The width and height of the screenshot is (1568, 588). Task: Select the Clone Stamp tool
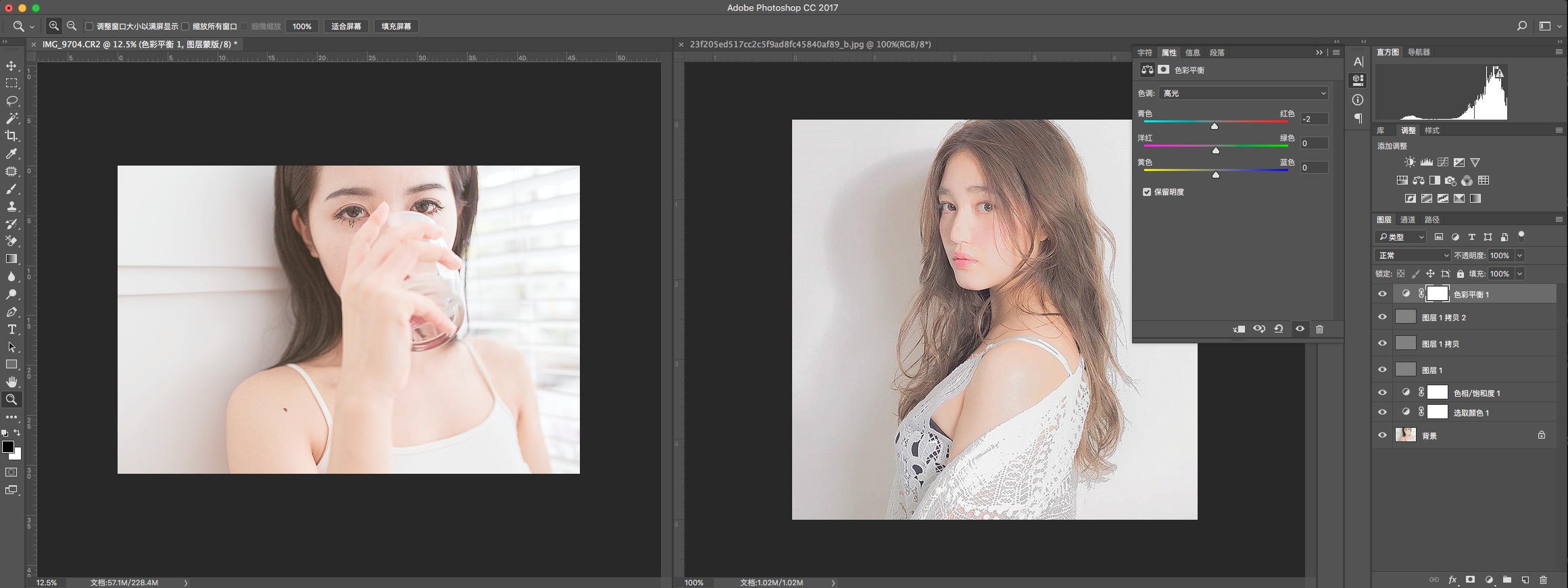(11, 206)
